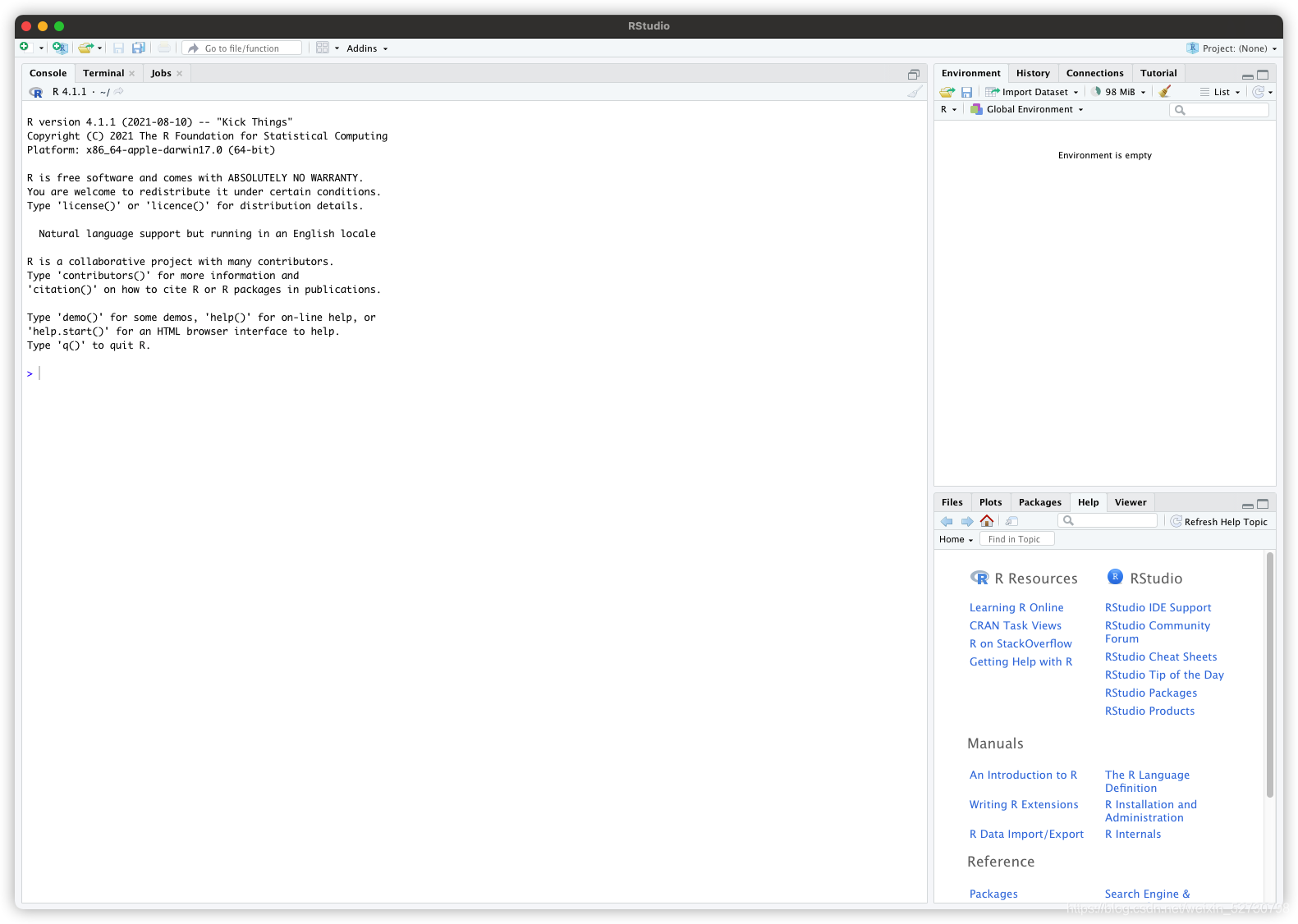The width and height of the screenshot is (1298, 924).
Task: Switch to the Connections tab
Action: [1094, 73]
